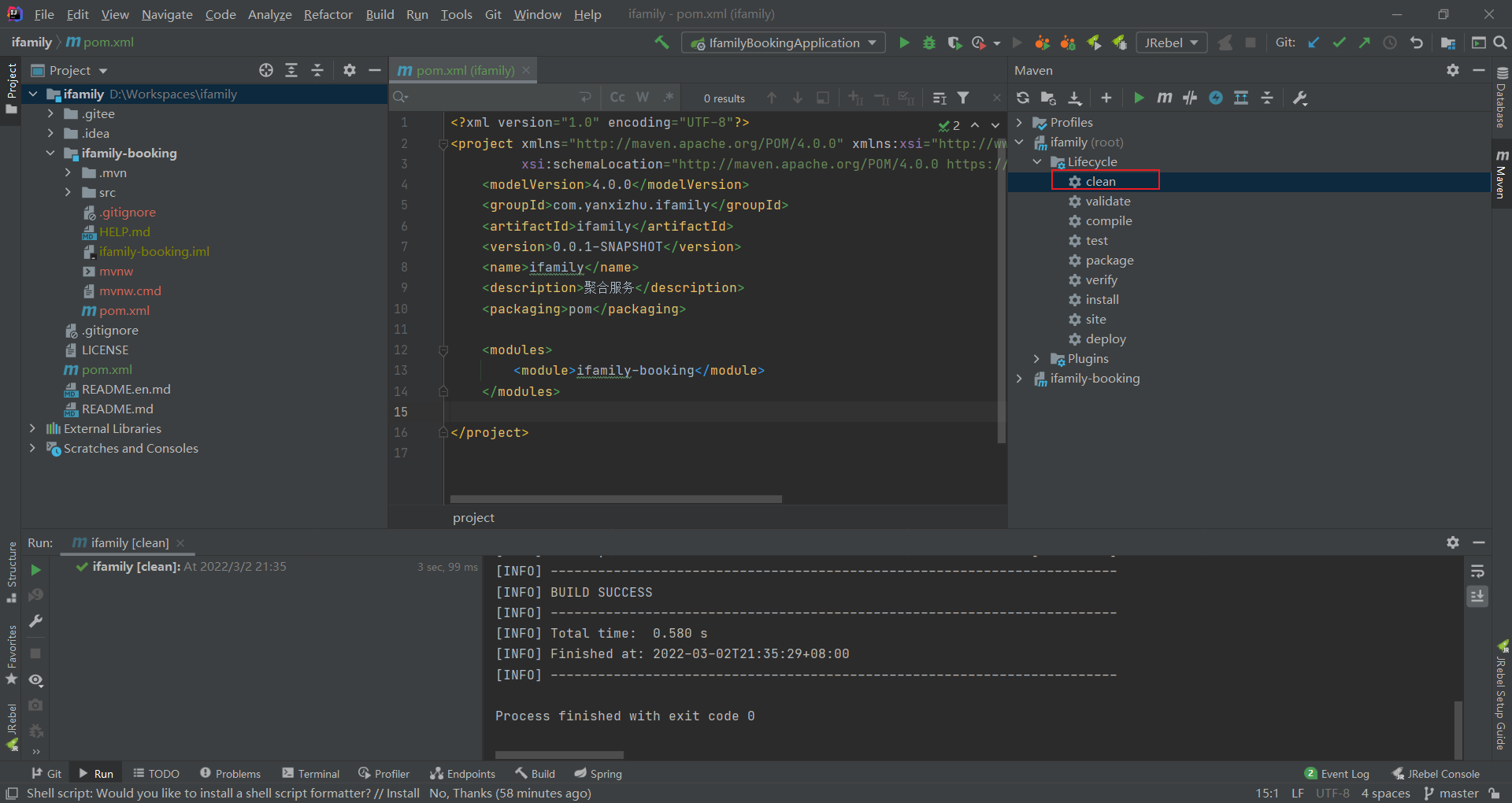
Task: Select the package lifecycle goal
Action: point(1109,261)
